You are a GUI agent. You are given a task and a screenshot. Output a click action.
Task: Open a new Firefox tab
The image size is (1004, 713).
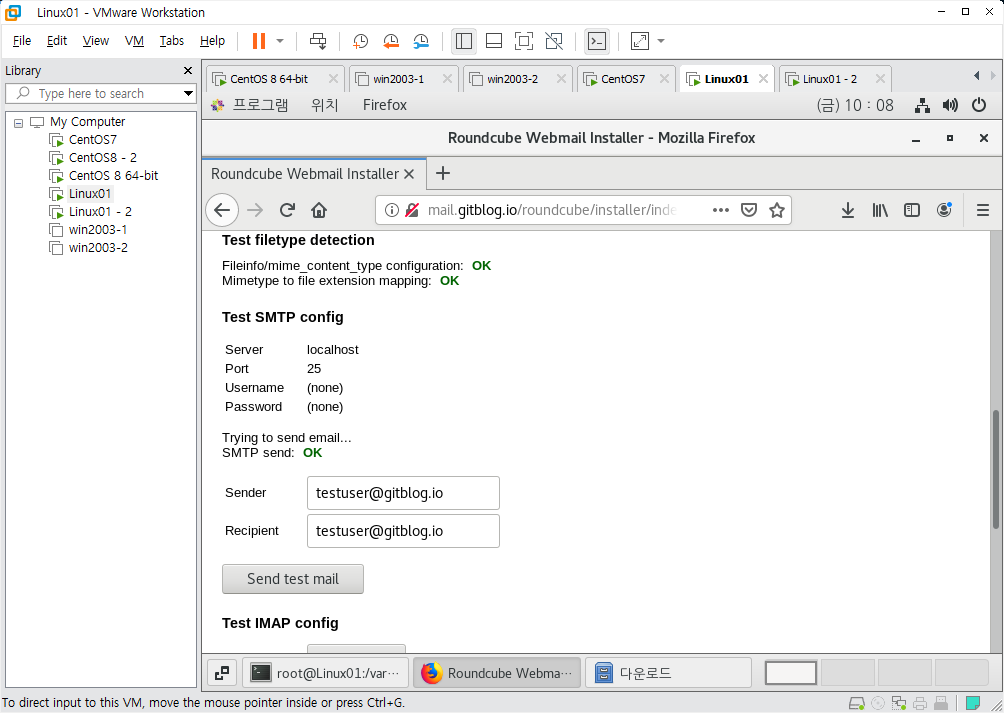(442, 173)
